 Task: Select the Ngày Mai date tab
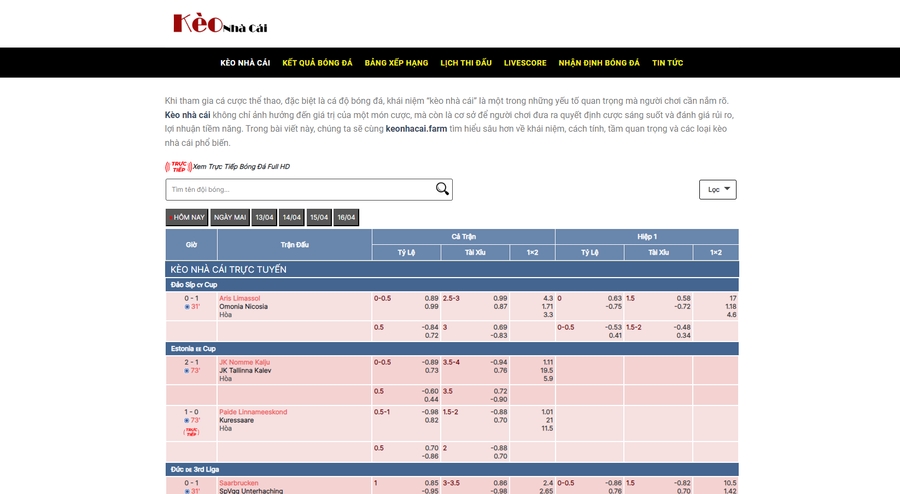click(x=230, y=217)
